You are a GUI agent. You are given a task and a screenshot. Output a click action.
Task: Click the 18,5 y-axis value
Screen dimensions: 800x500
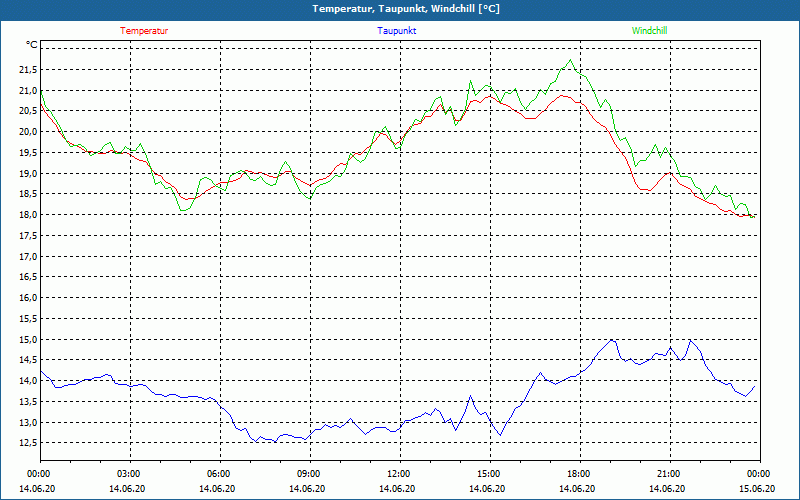[28, 194]
